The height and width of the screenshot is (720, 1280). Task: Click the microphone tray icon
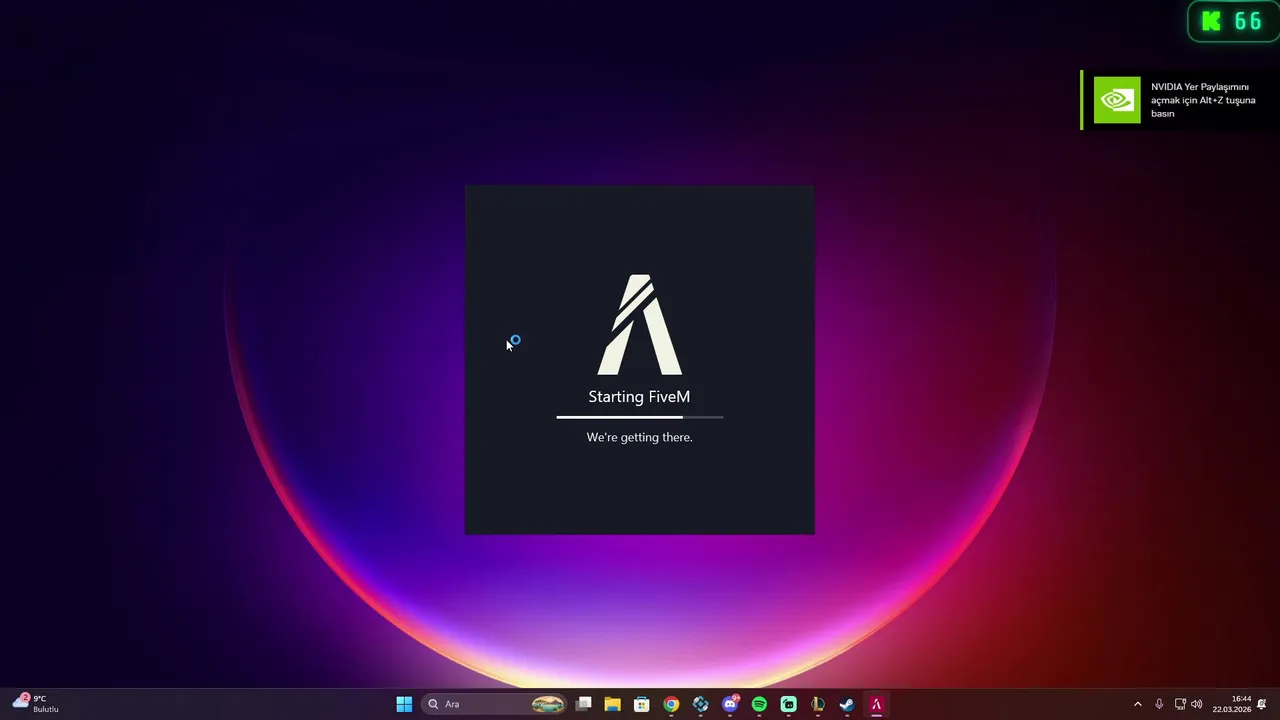point(1159,704)
